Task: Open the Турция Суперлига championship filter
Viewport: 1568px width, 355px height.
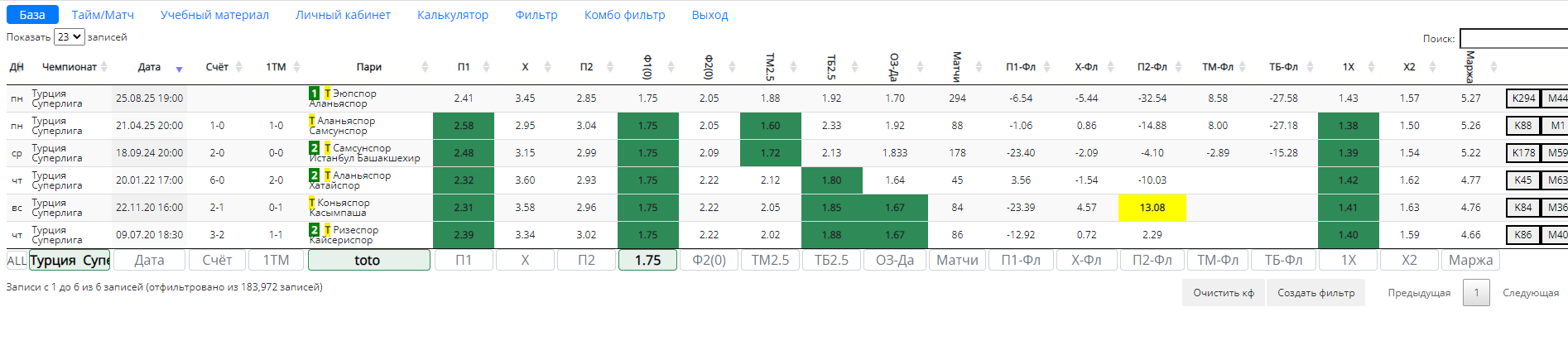Action: click(x=70, y=260)
